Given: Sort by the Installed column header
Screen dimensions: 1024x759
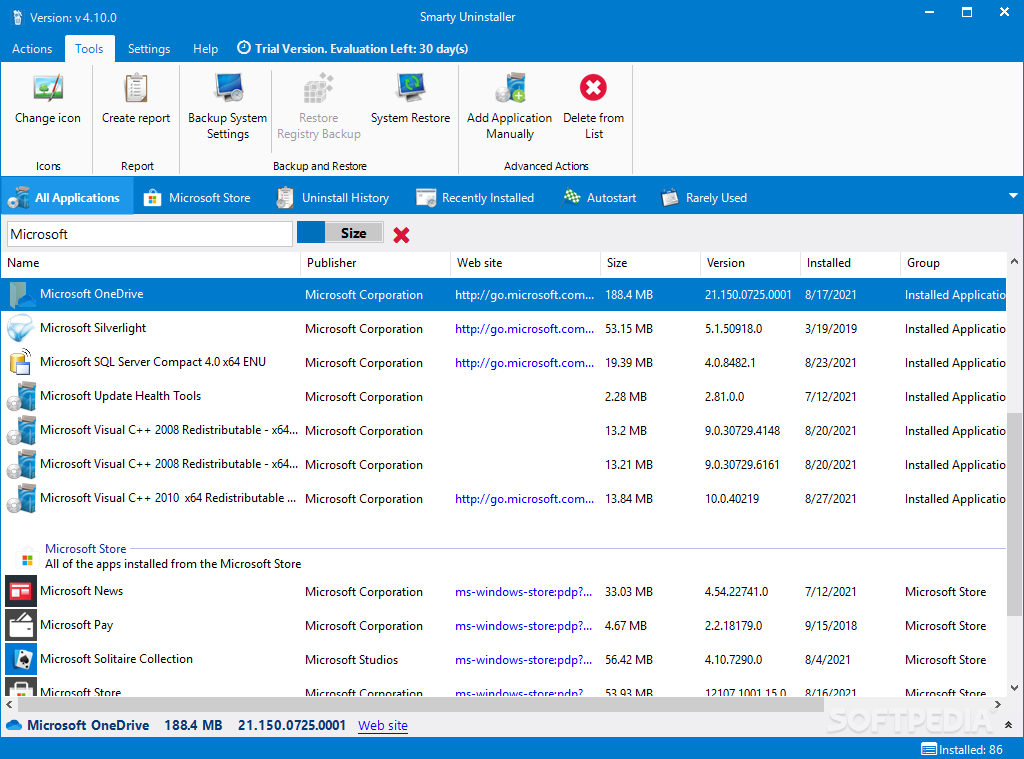Looking at the screenshot, I should [x=850, y=263].
